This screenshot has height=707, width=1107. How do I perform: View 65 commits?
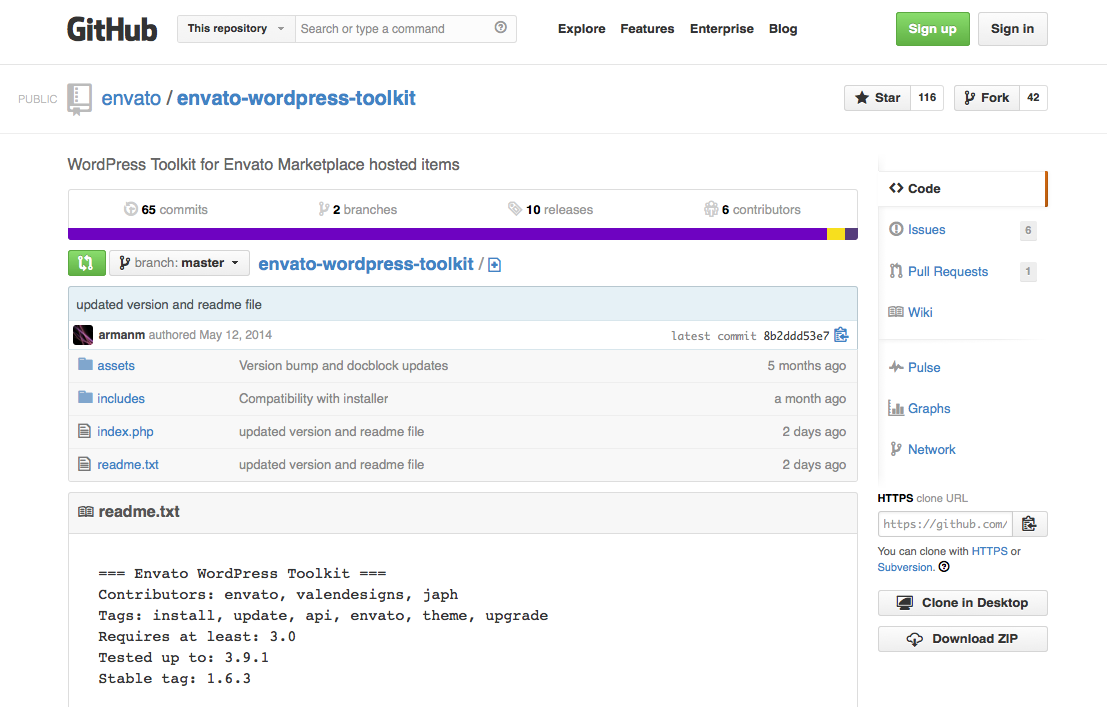click(x=166, y=209)
